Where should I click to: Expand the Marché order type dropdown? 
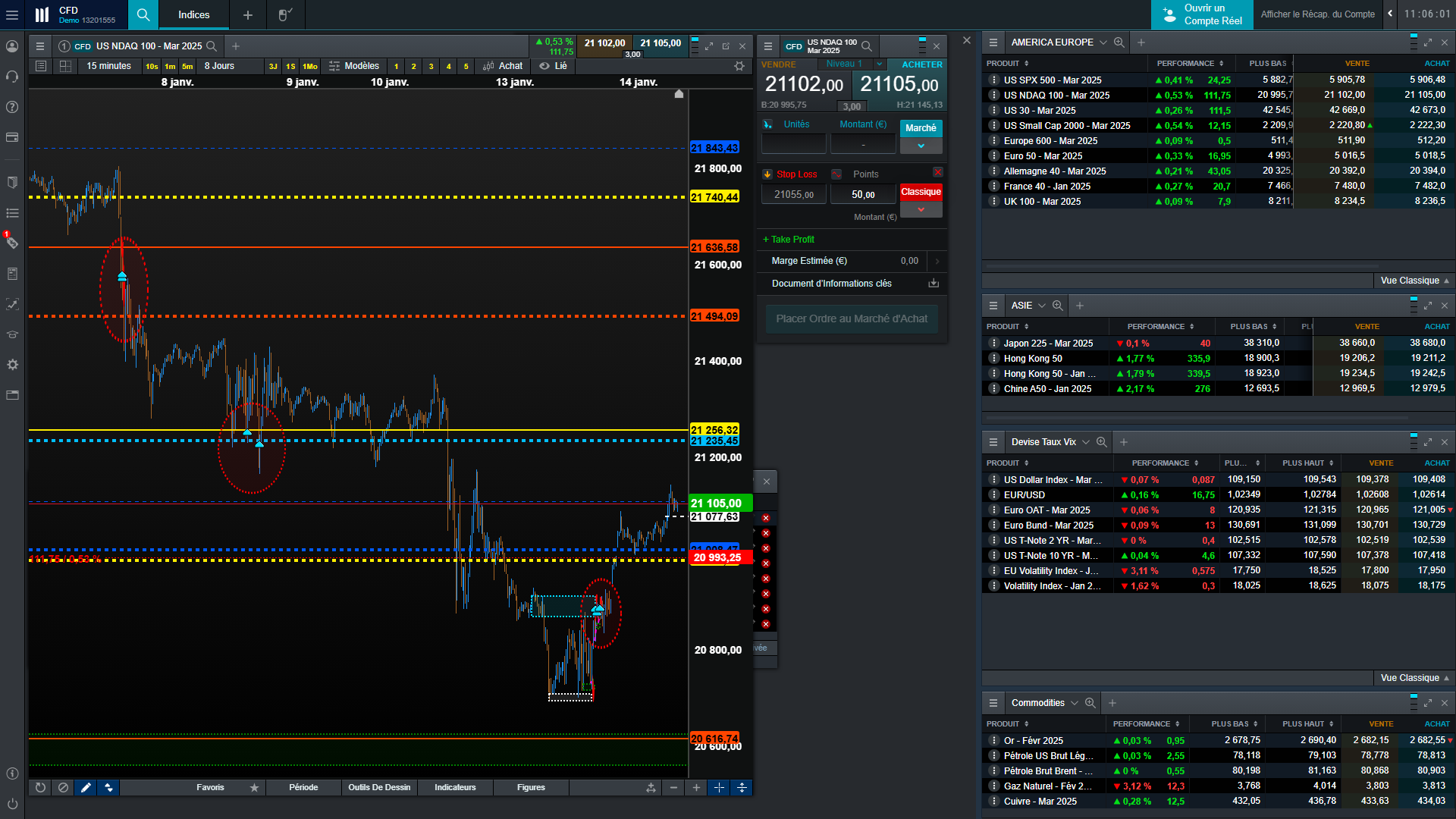click(921, 146)
